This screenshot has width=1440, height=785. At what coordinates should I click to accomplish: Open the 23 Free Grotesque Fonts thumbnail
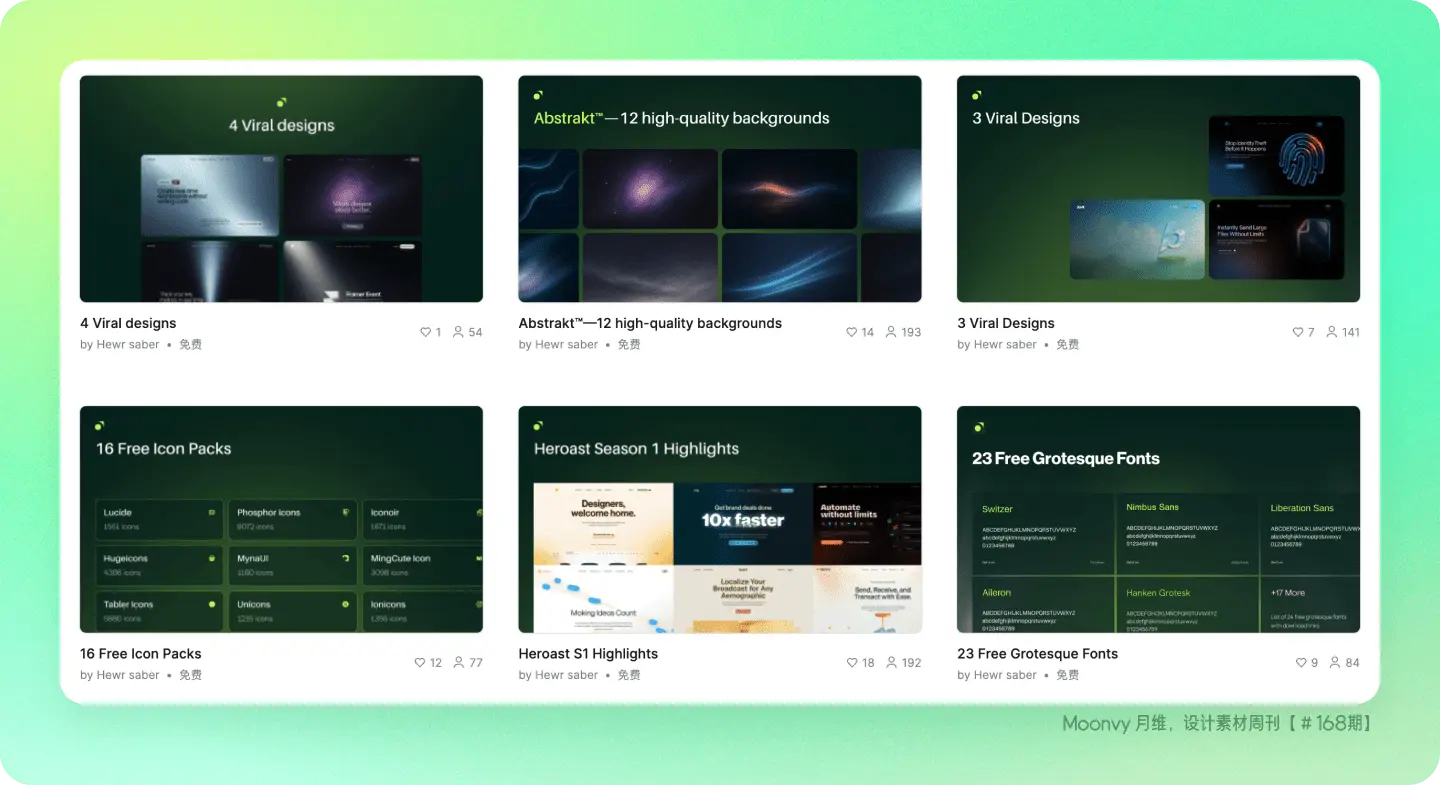1158,519
